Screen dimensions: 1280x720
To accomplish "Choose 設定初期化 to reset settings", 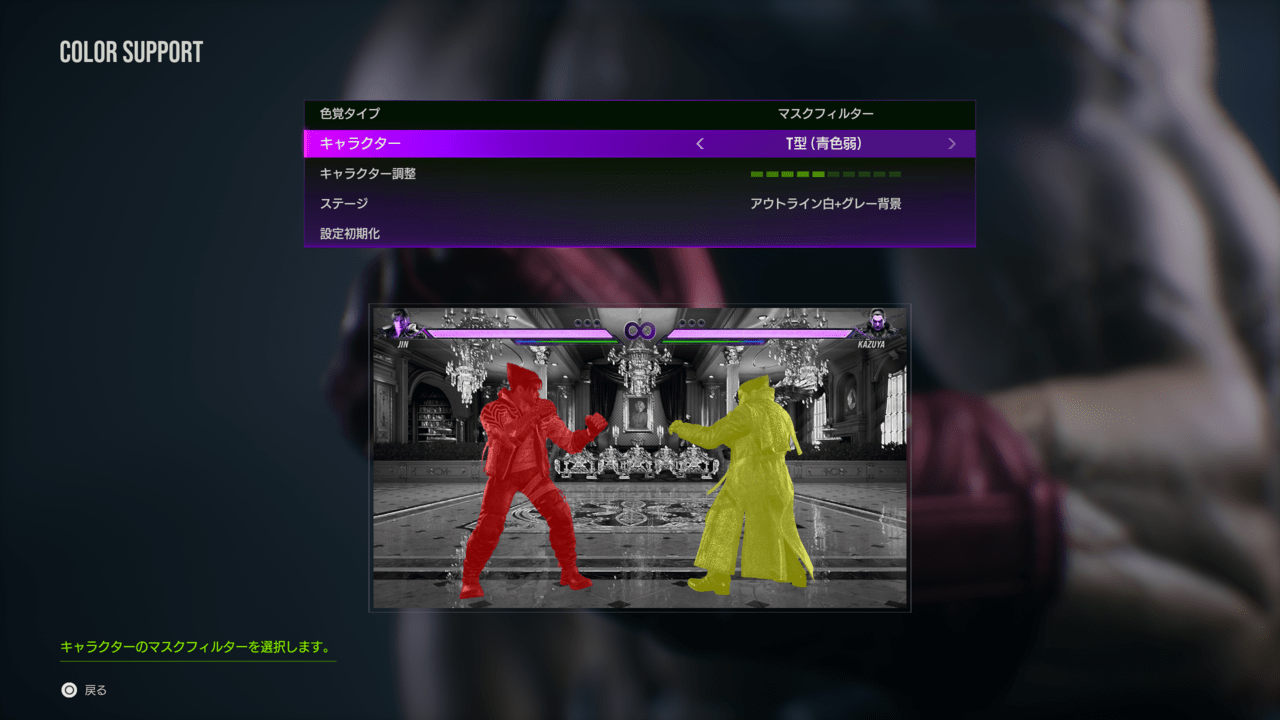I will coord(639,233).
